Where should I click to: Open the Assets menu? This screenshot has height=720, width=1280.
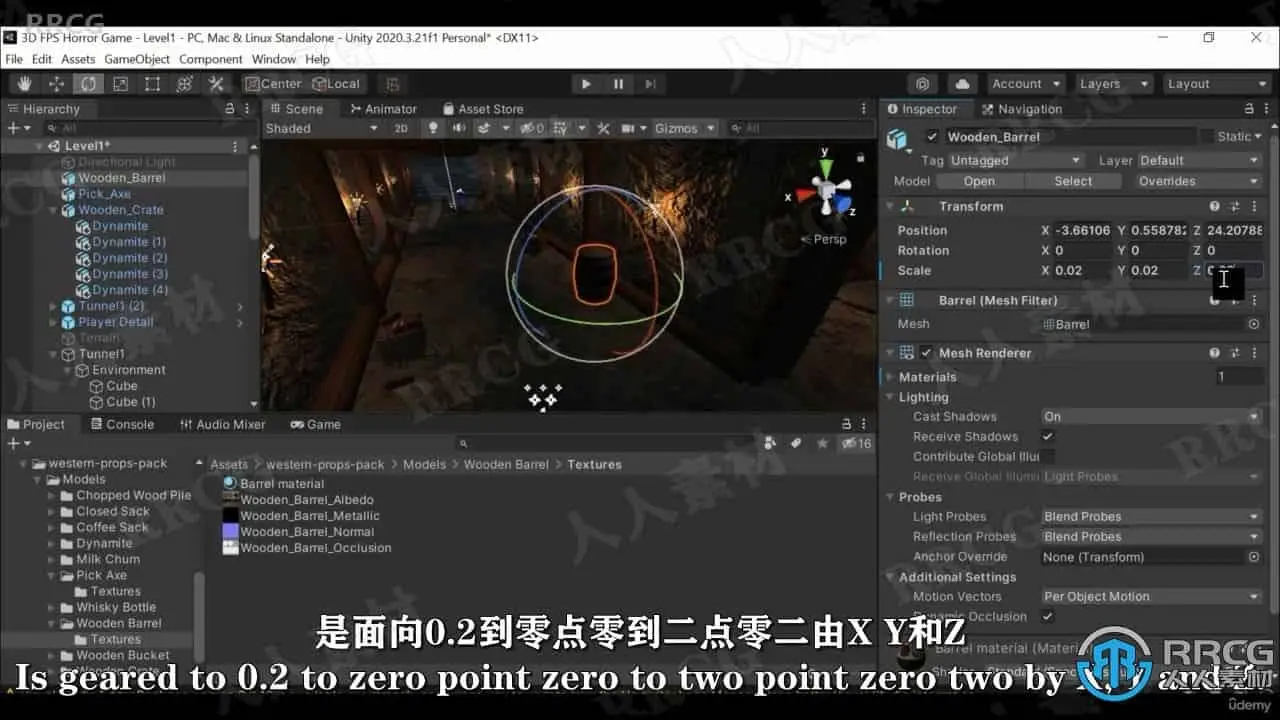(78, 59)
